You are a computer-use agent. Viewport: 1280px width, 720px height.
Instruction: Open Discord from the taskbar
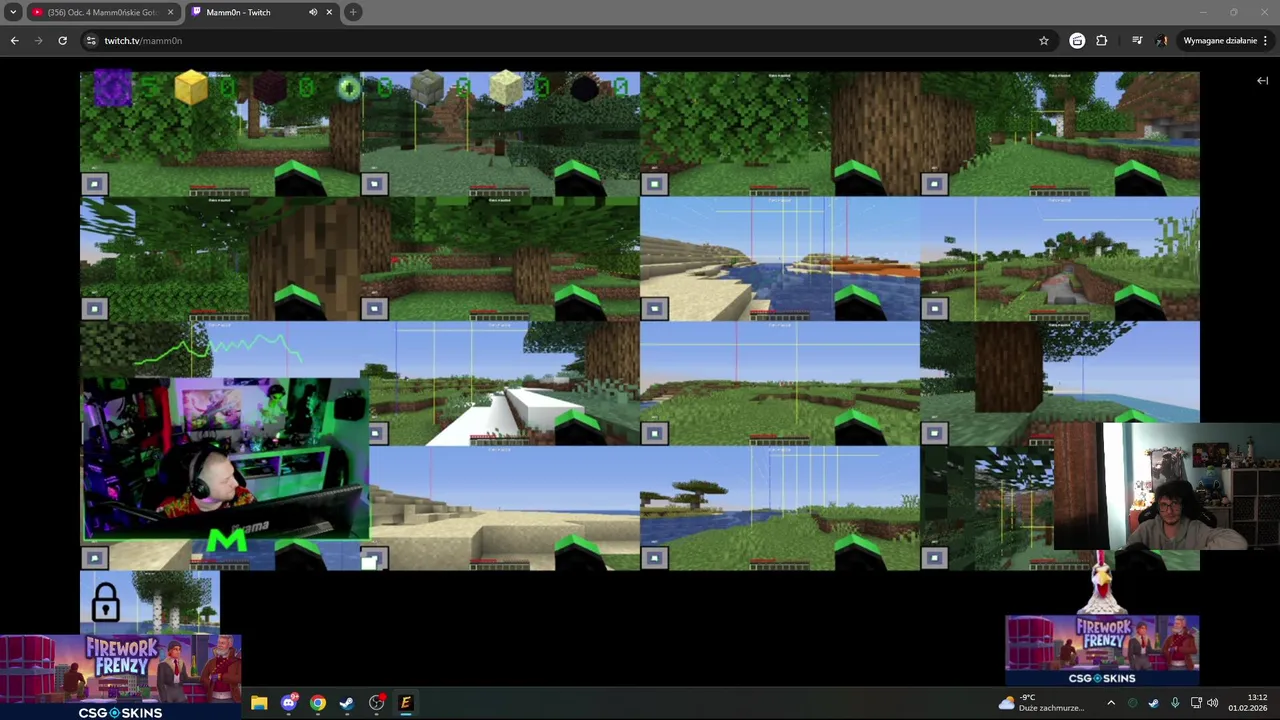(x=289, y=703)
